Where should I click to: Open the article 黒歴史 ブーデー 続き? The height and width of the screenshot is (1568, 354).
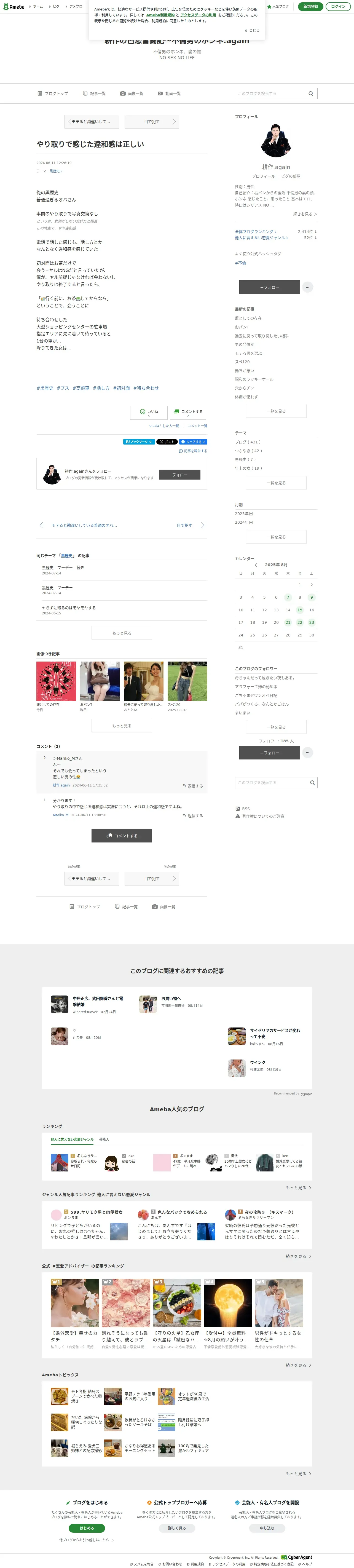[x=63, y=567]
